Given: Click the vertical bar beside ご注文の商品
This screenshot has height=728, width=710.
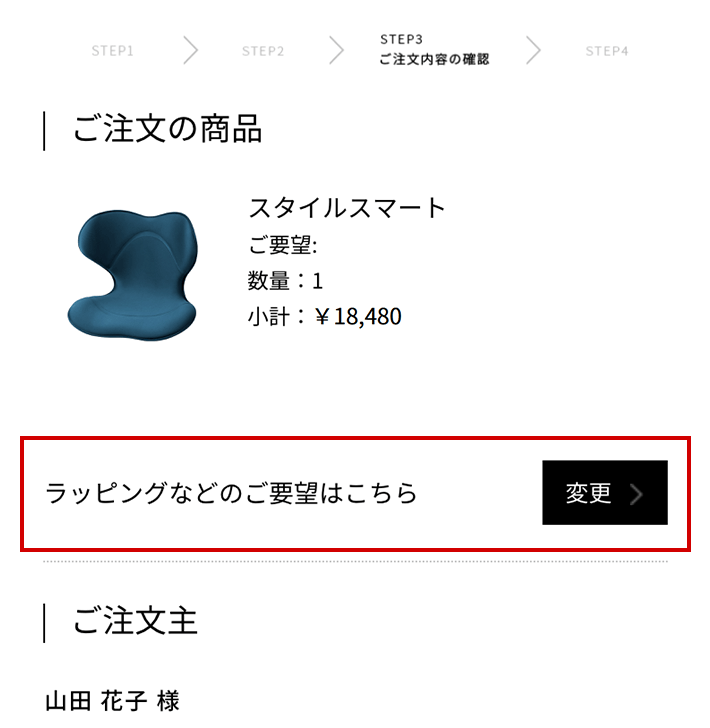Looking at the screenshot, I should click(44, 131).
